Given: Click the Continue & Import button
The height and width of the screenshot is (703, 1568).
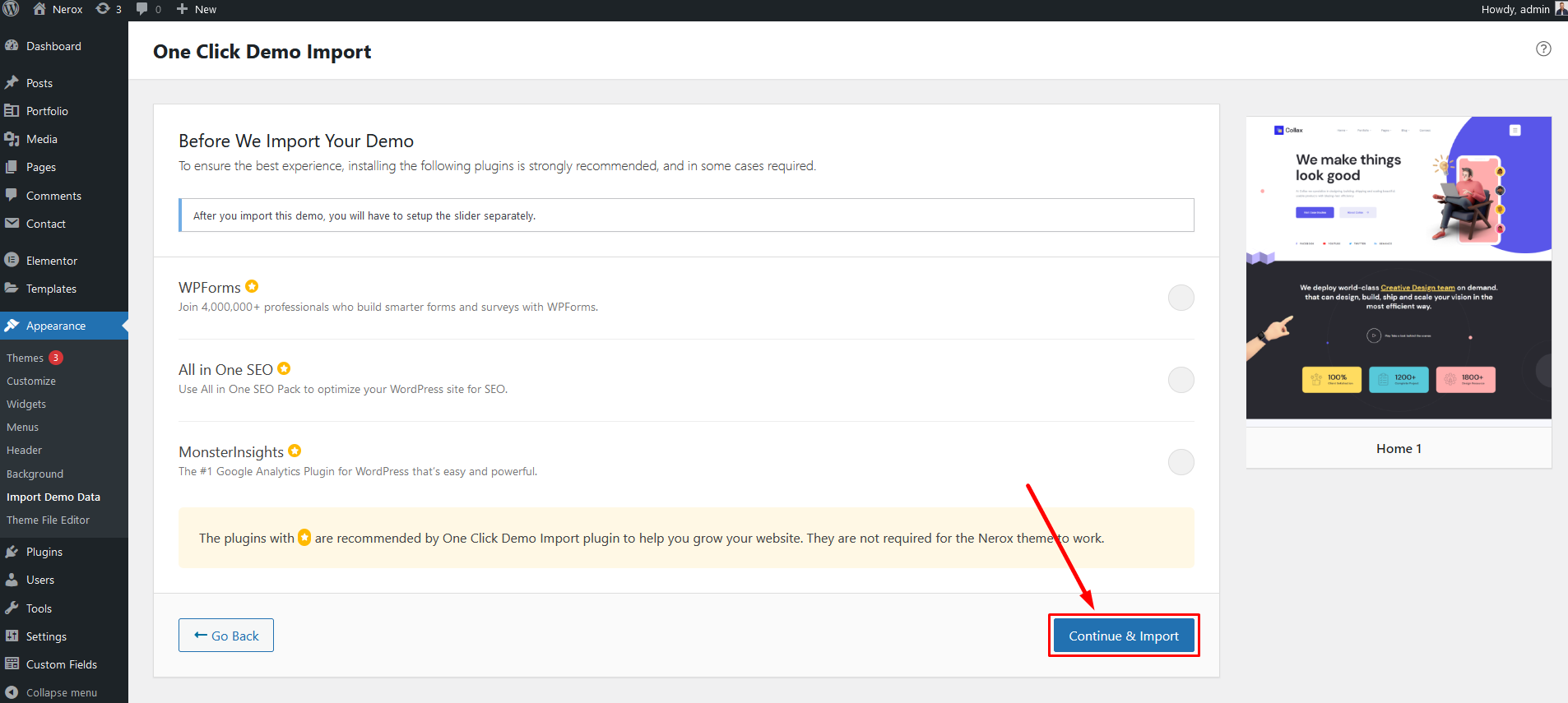Looking at the screenshot, I should [x=1124, y=636].
